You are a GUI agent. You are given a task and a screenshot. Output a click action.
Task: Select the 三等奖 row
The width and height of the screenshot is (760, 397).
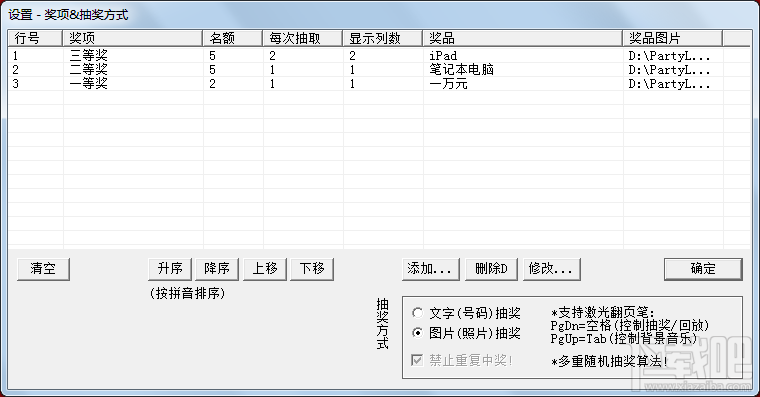pos(379,56)
